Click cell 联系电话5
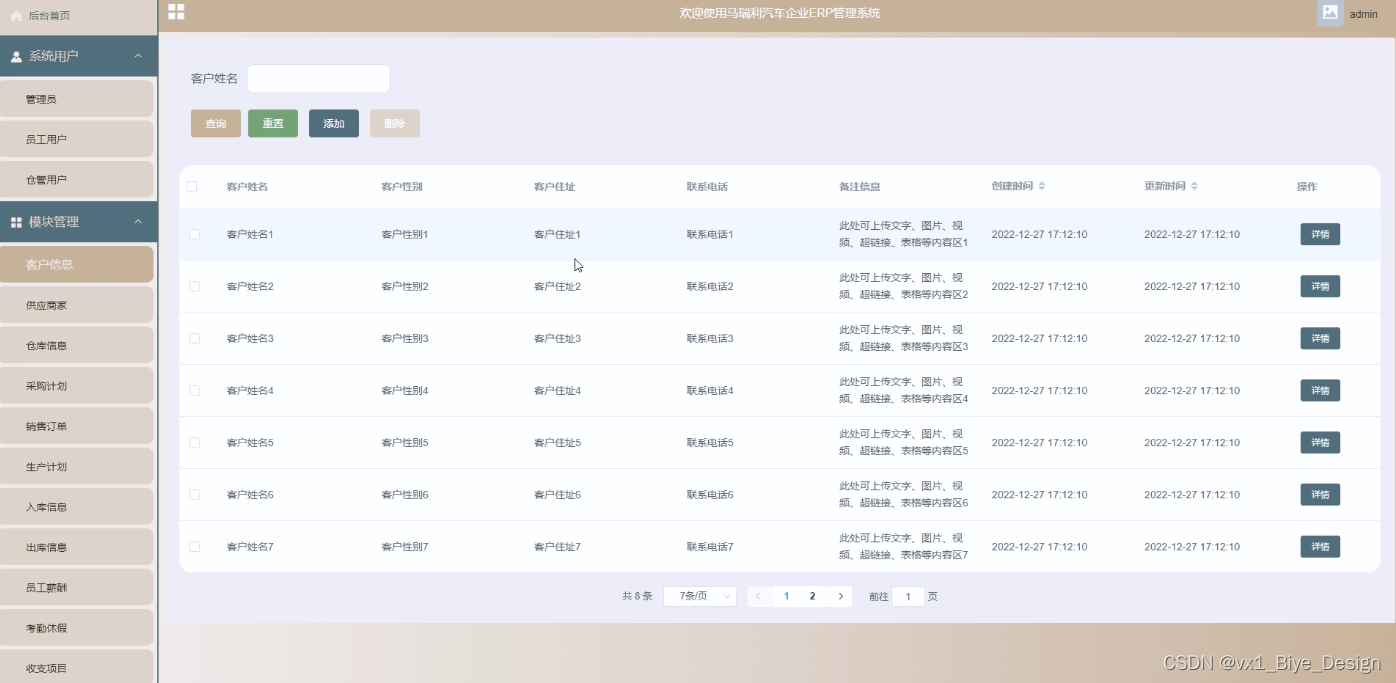Screen dimensions: 1396x683 (710, 442)
